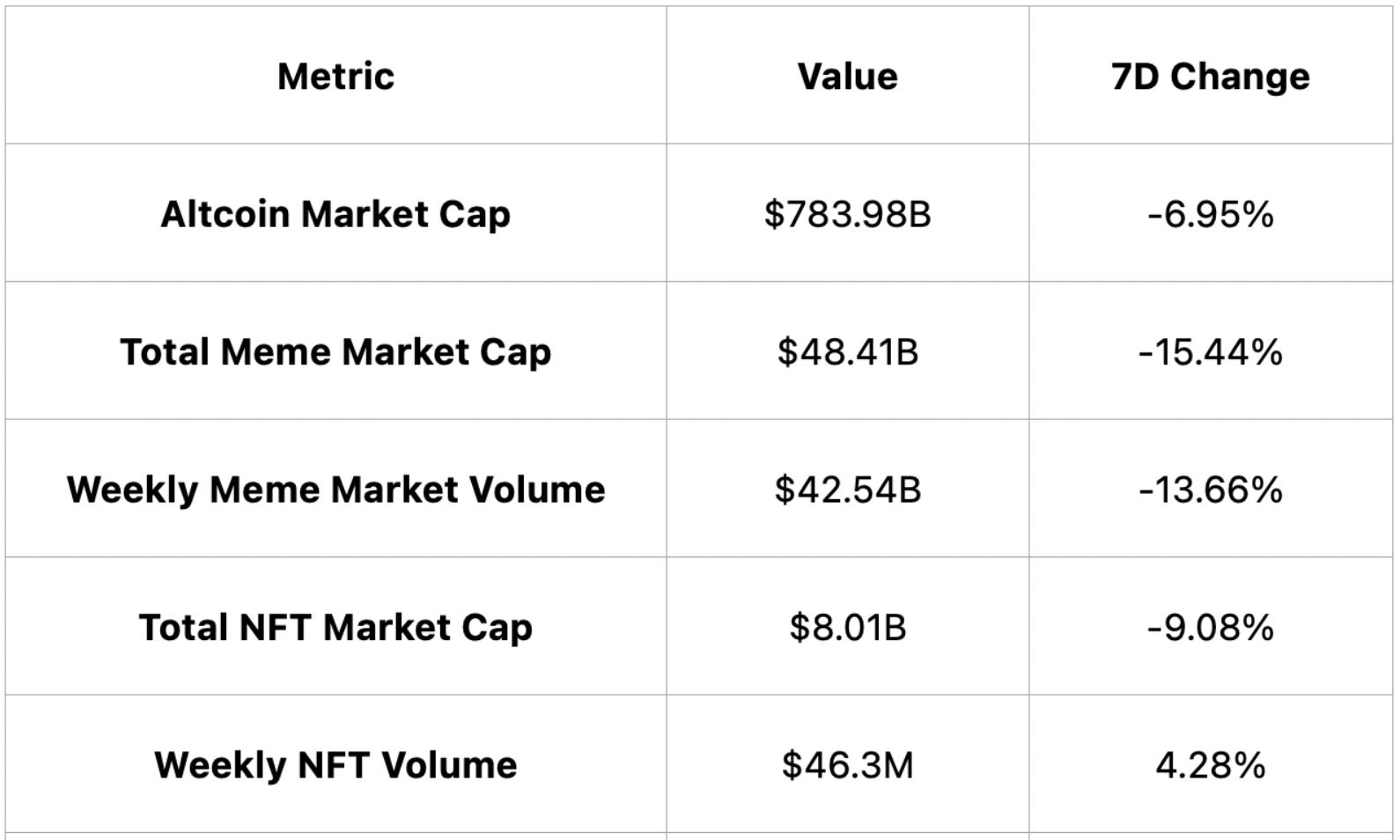Select the $783.98B value cell
This screenshot has width=1400, height=840.
(847, 214)
